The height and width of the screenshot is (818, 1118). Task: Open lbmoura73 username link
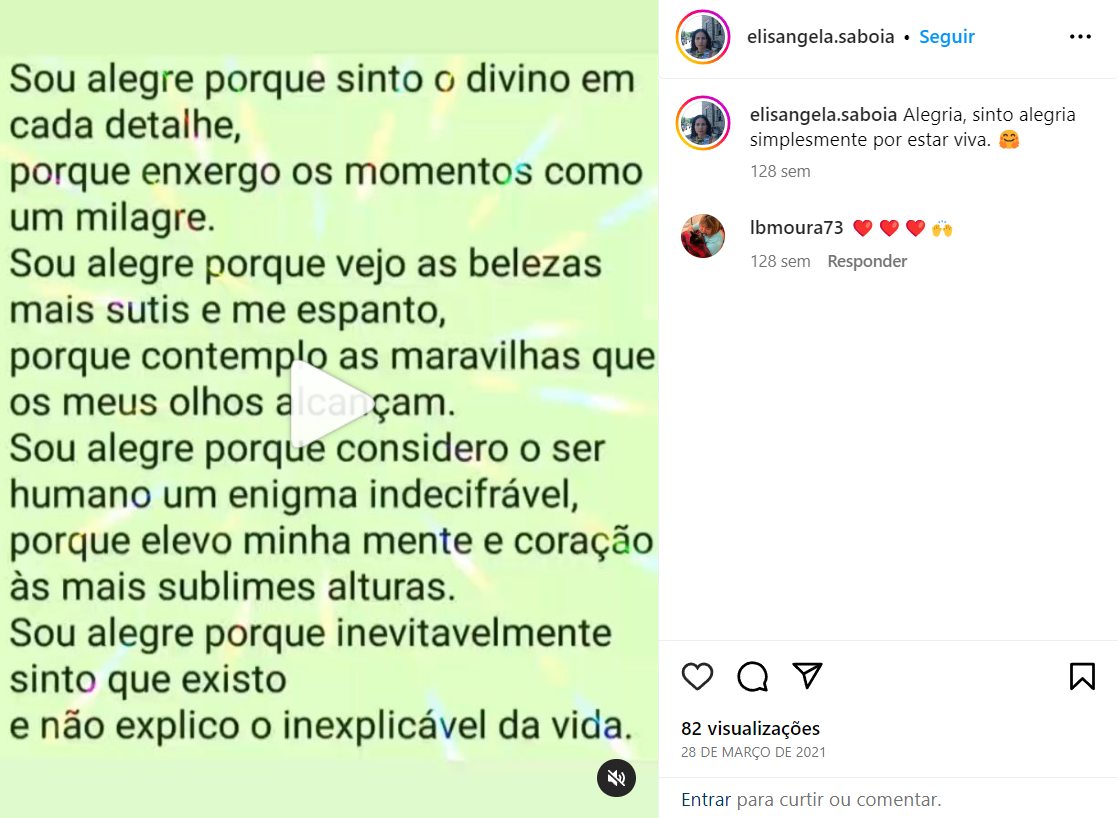click(796, 227)
